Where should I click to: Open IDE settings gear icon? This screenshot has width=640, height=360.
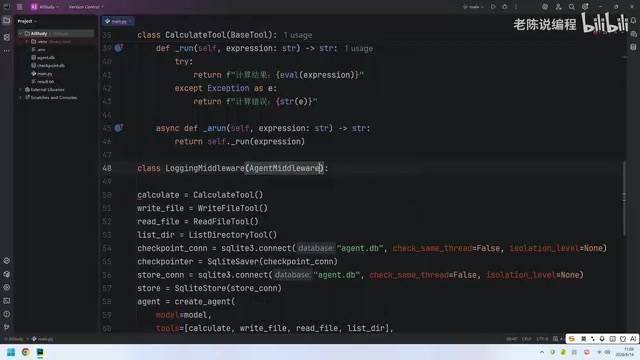click(585, 7)
